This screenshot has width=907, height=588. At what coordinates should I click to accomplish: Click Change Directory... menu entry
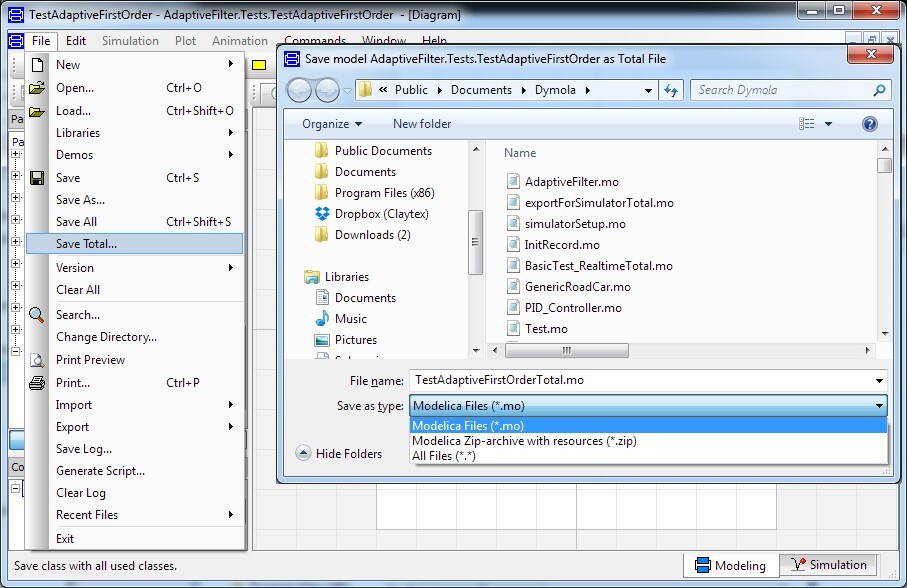click(134, 336)
